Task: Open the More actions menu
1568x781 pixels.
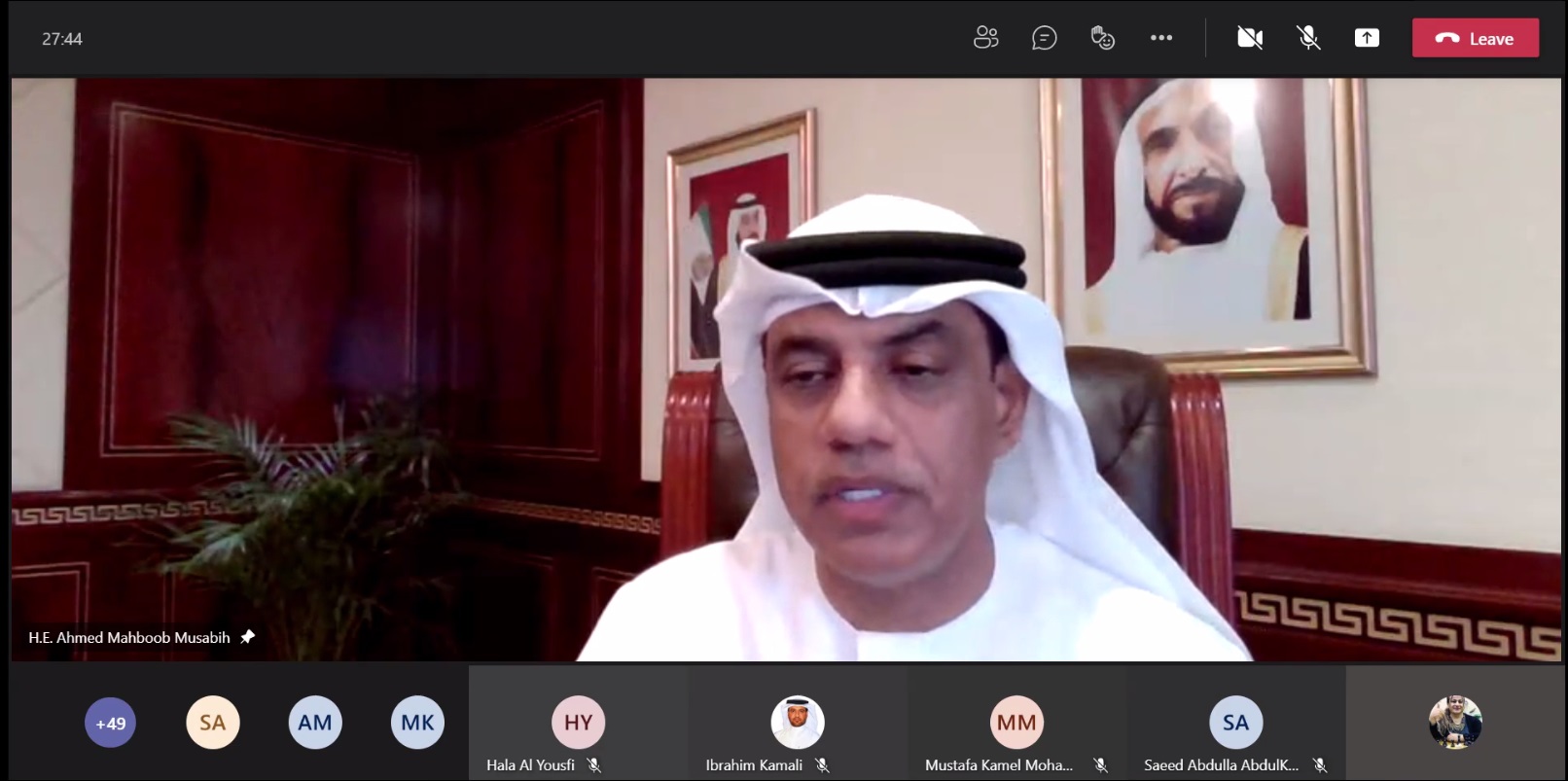Action: [1161, 38]
